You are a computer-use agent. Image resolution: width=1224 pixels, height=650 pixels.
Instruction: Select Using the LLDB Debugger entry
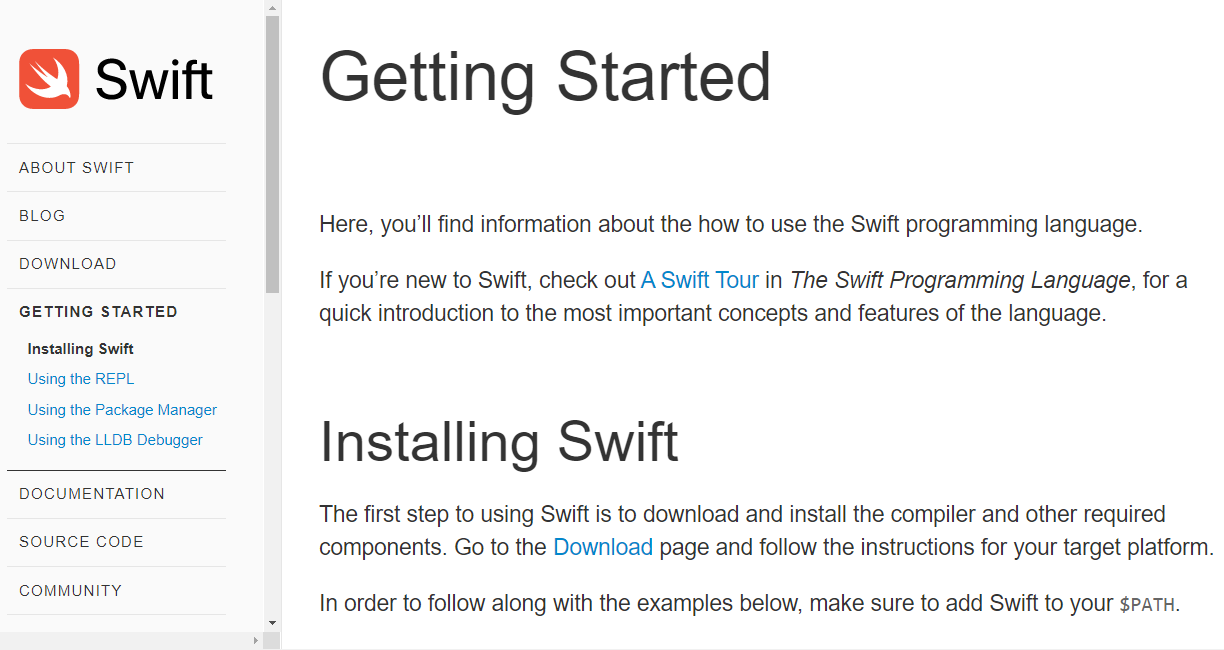(115, 439)
